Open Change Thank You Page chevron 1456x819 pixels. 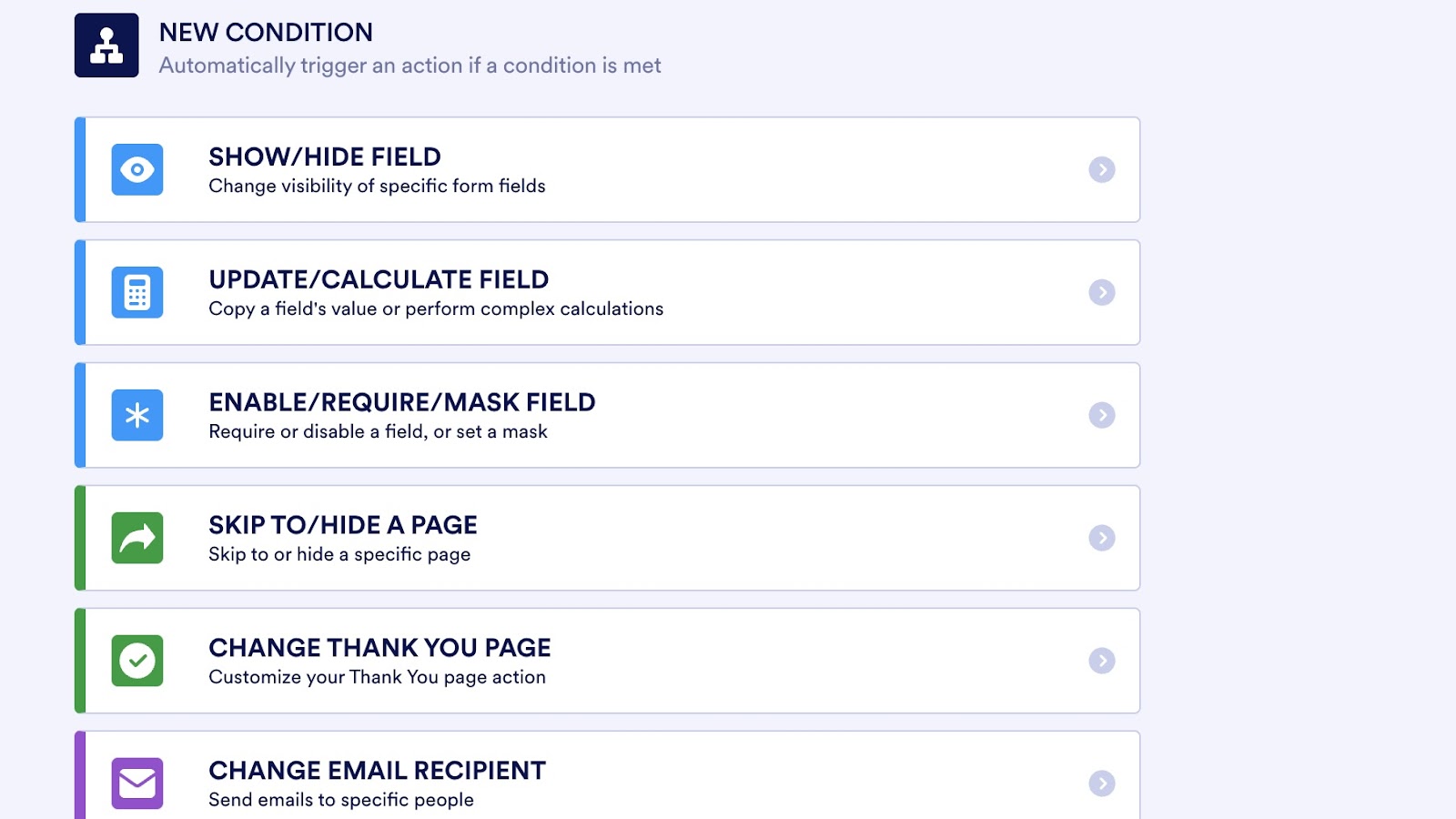(x=1102, y=661)
